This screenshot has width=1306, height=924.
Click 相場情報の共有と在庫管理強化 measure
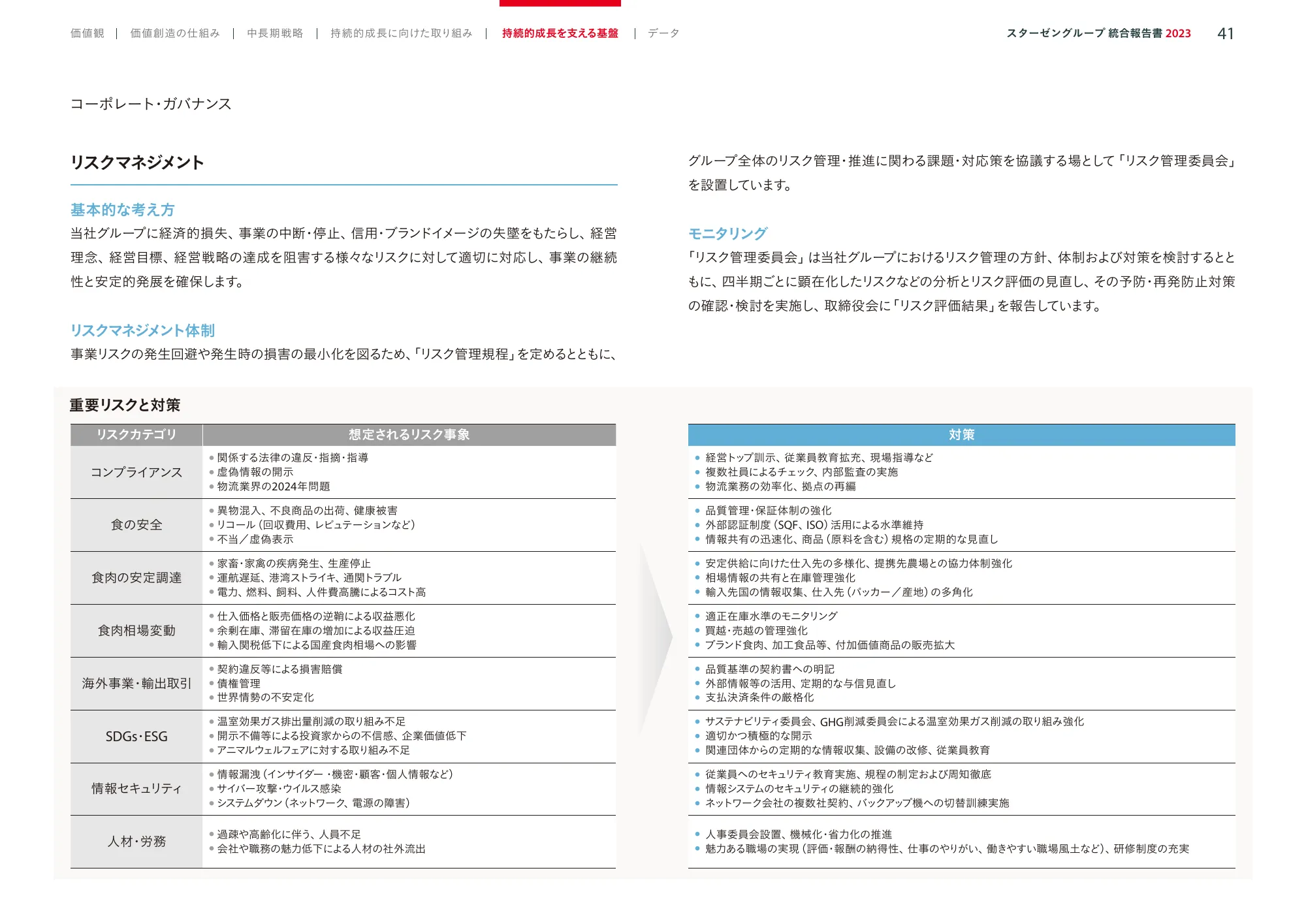pos(780,578)
